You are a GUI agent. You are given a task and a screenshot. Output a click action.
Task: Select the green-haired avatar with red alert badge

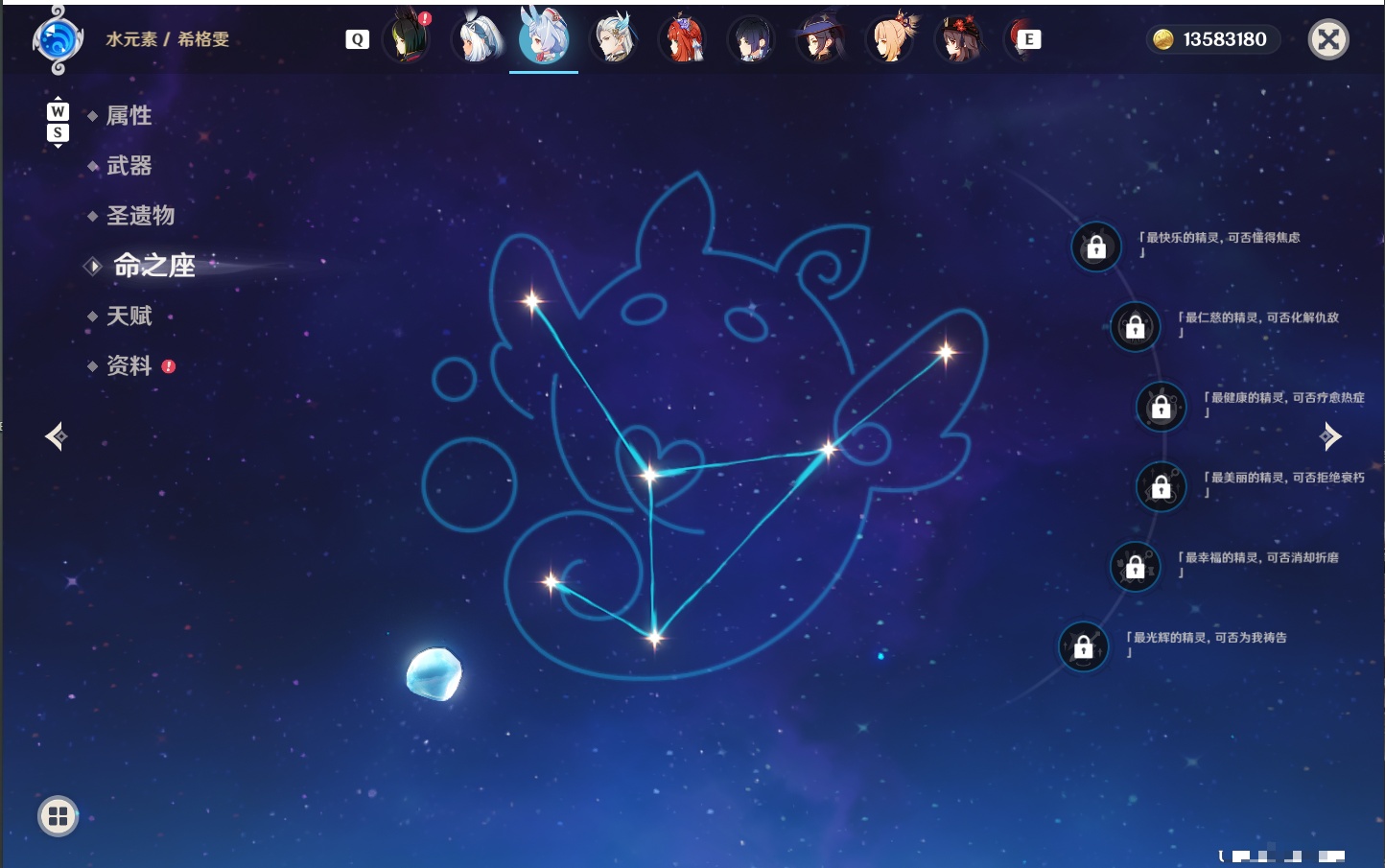click(x=408, y=38)
